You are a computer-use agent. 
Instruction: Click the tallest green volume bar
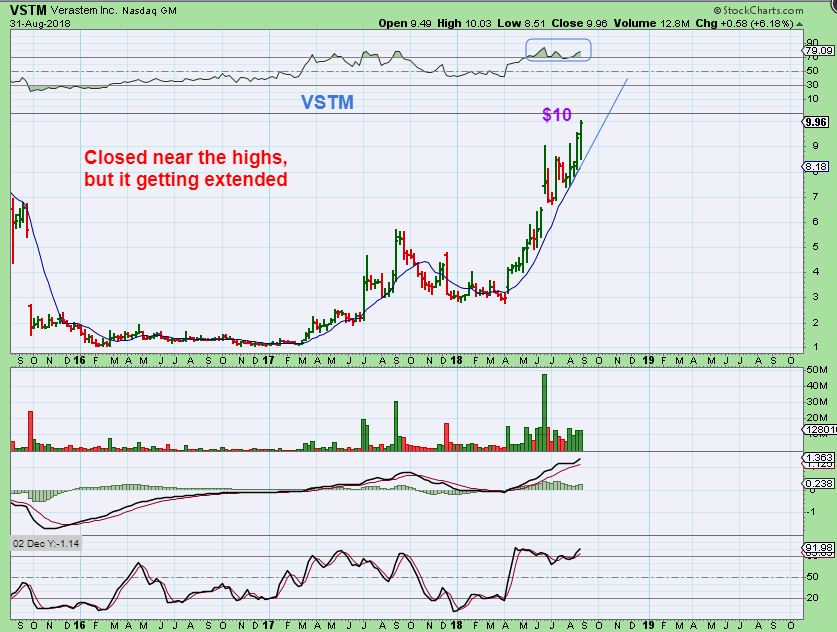[544, 413]
